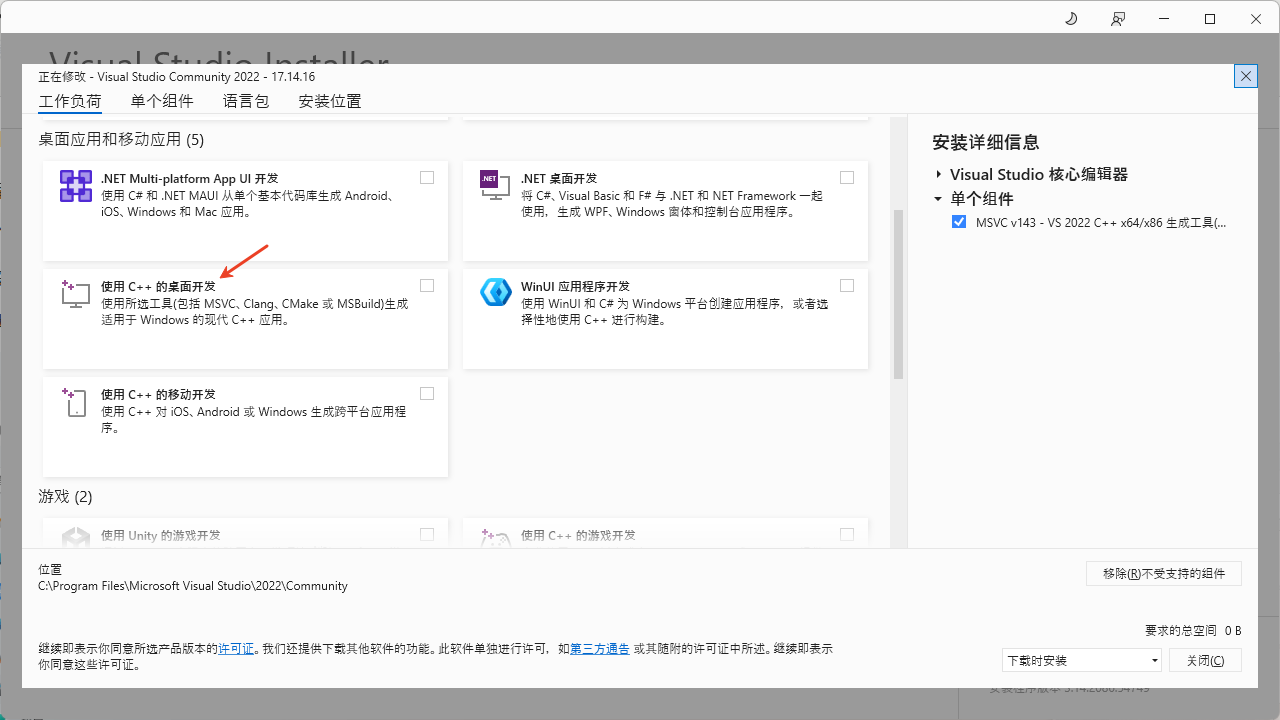Click the install path C:\Program Files text
The height and width of the screenshot is (720, 1280).
pos(193,586)
